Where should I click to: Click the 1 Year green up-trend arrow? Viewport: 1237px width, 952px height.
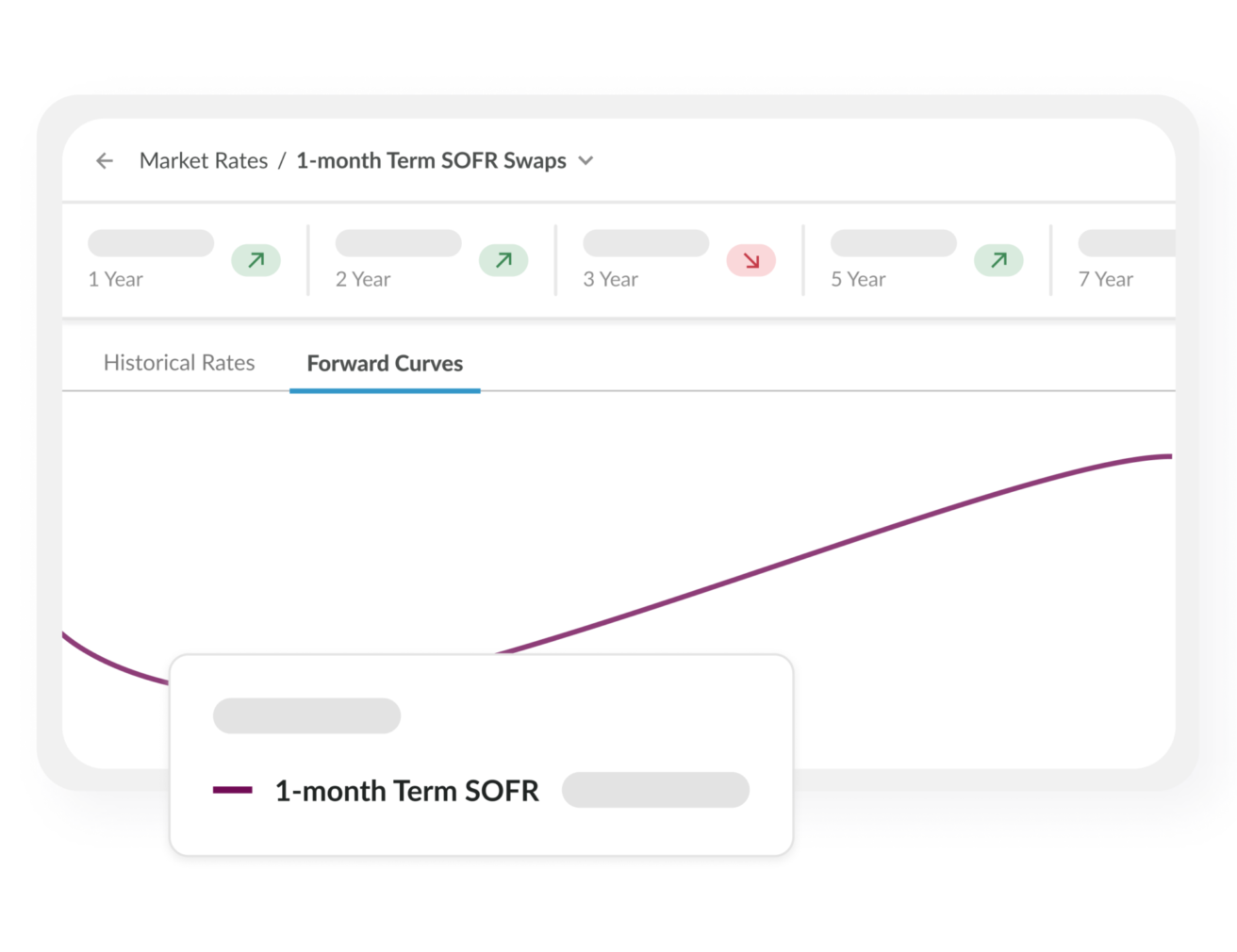pyautogui.click(x=256, y=260)
